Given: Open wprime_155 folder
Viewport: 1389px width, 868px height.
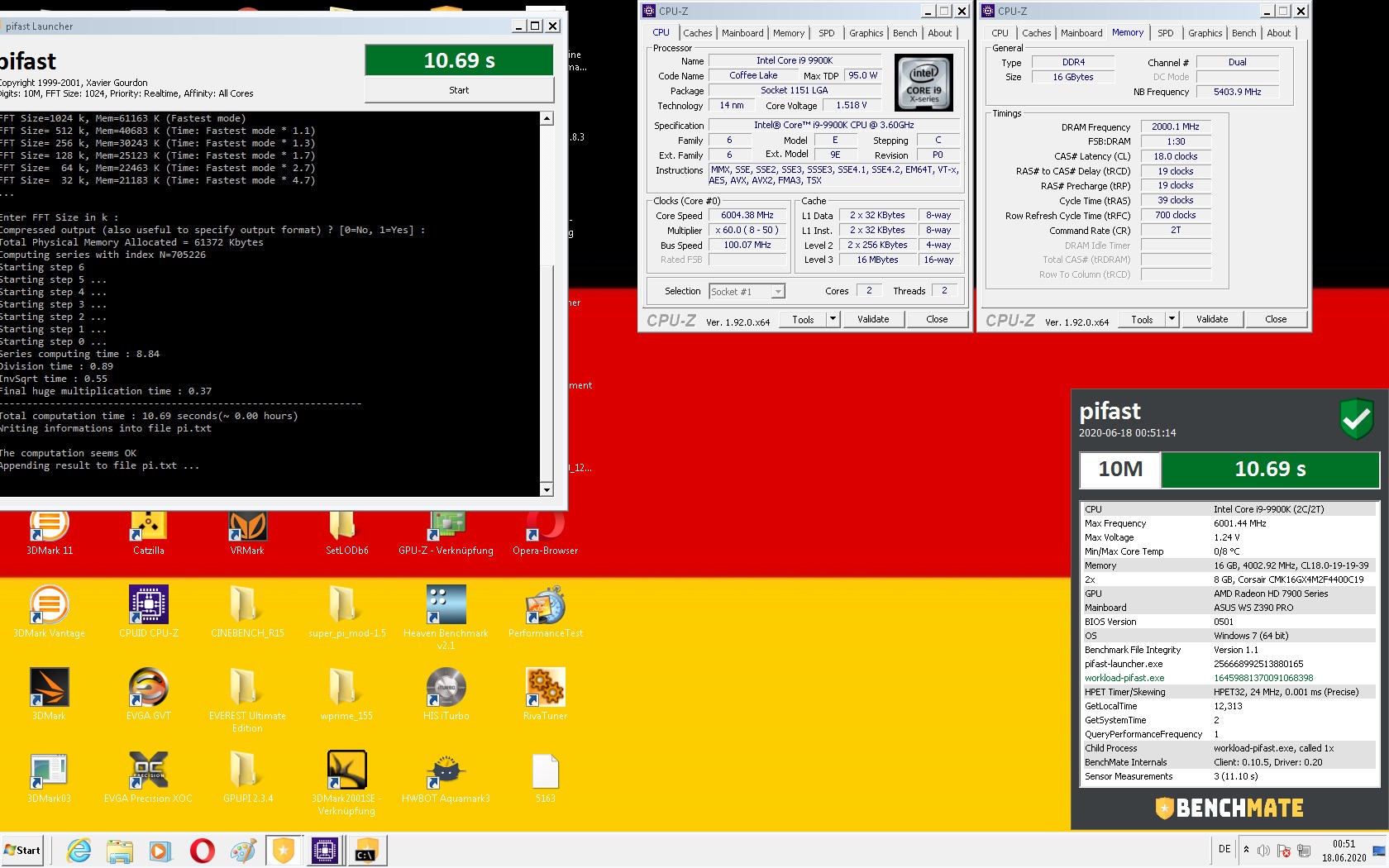Looking at the screenshot, I should (x=346, y=694).
